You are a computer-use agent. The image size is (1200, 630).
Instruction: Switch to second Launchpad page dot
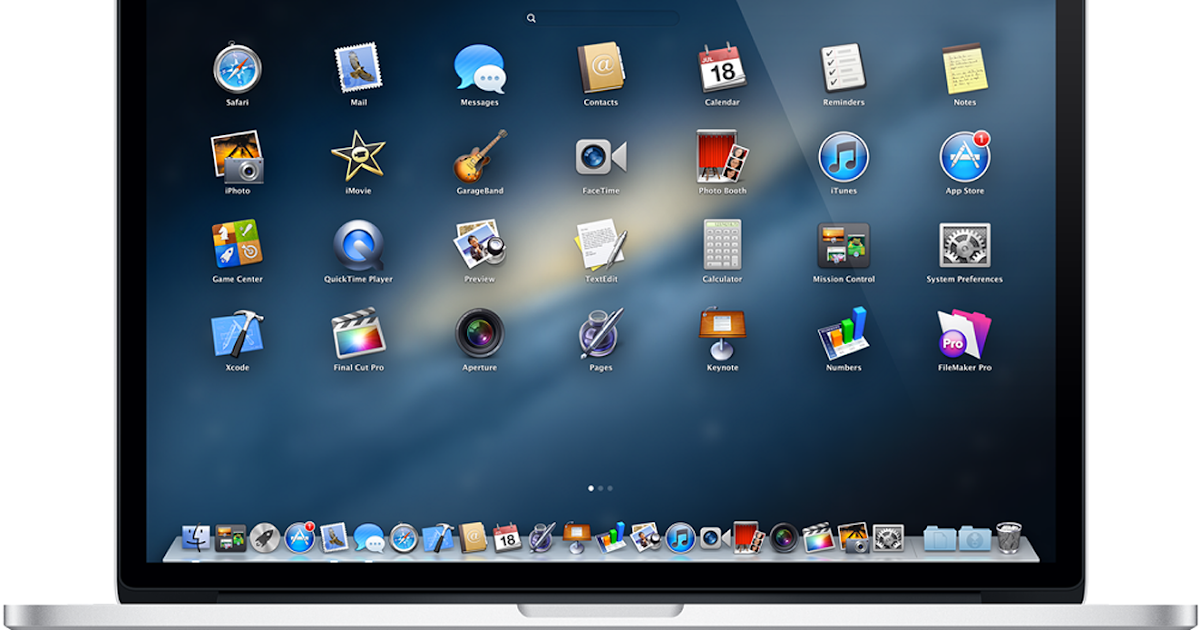pos(600,488)
